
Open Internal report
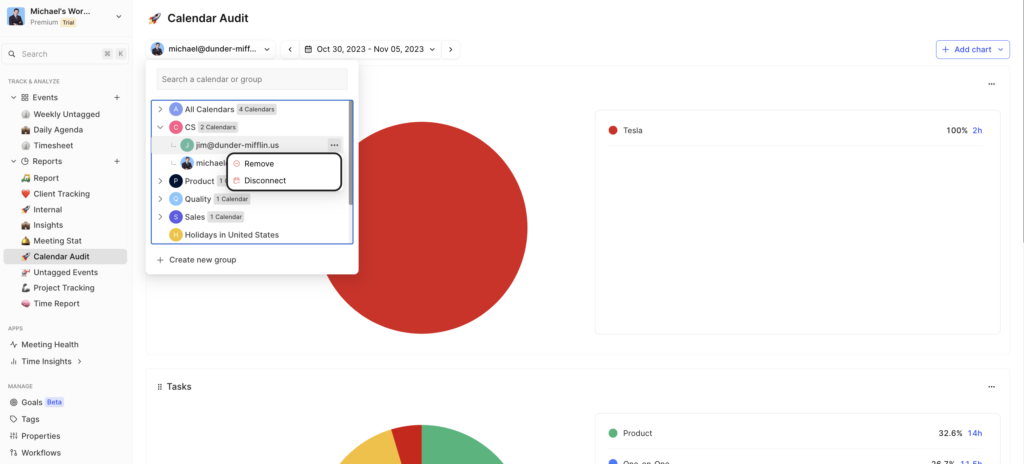click(48, 209)
